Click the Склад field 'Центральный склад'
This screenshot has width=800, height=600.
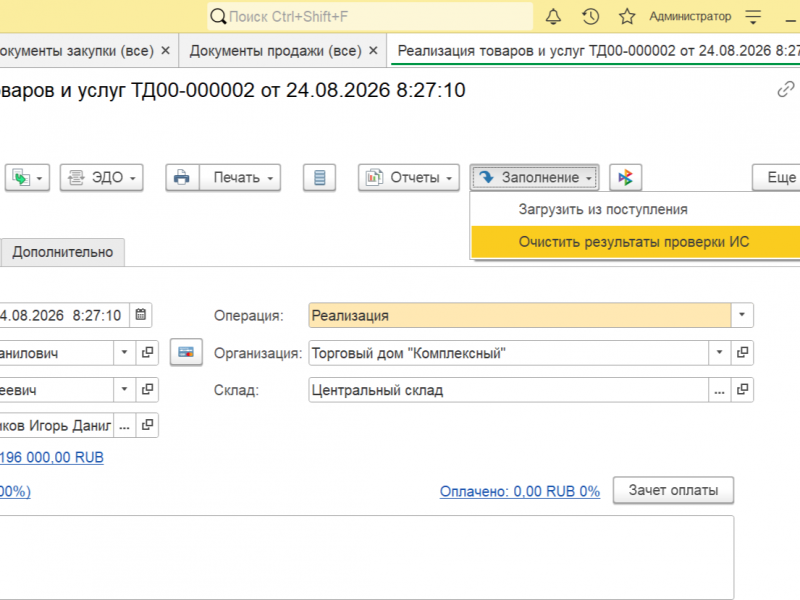pos(509,390)
